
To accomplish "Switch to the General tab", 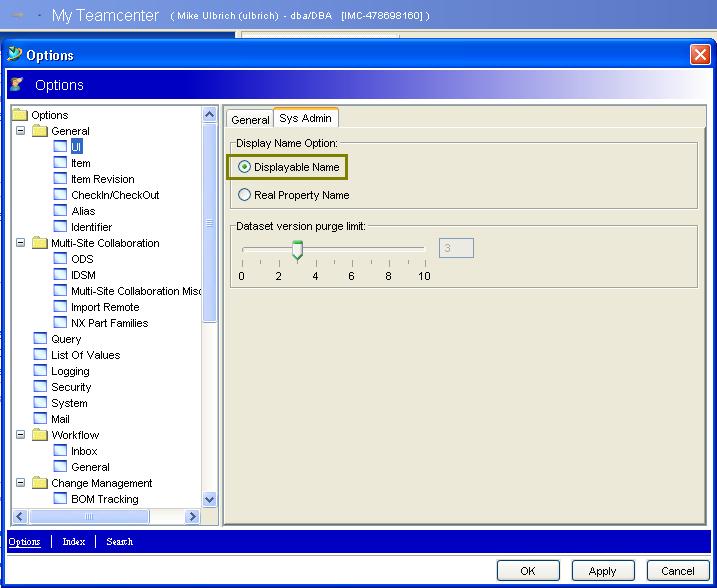I will click(250, 120).
